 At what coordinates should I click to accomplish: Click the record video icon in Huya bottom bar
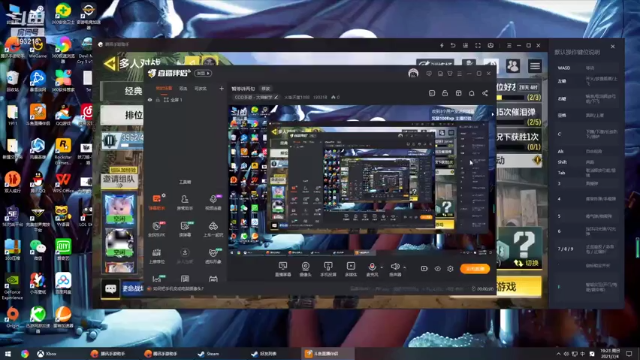(424, 269)
